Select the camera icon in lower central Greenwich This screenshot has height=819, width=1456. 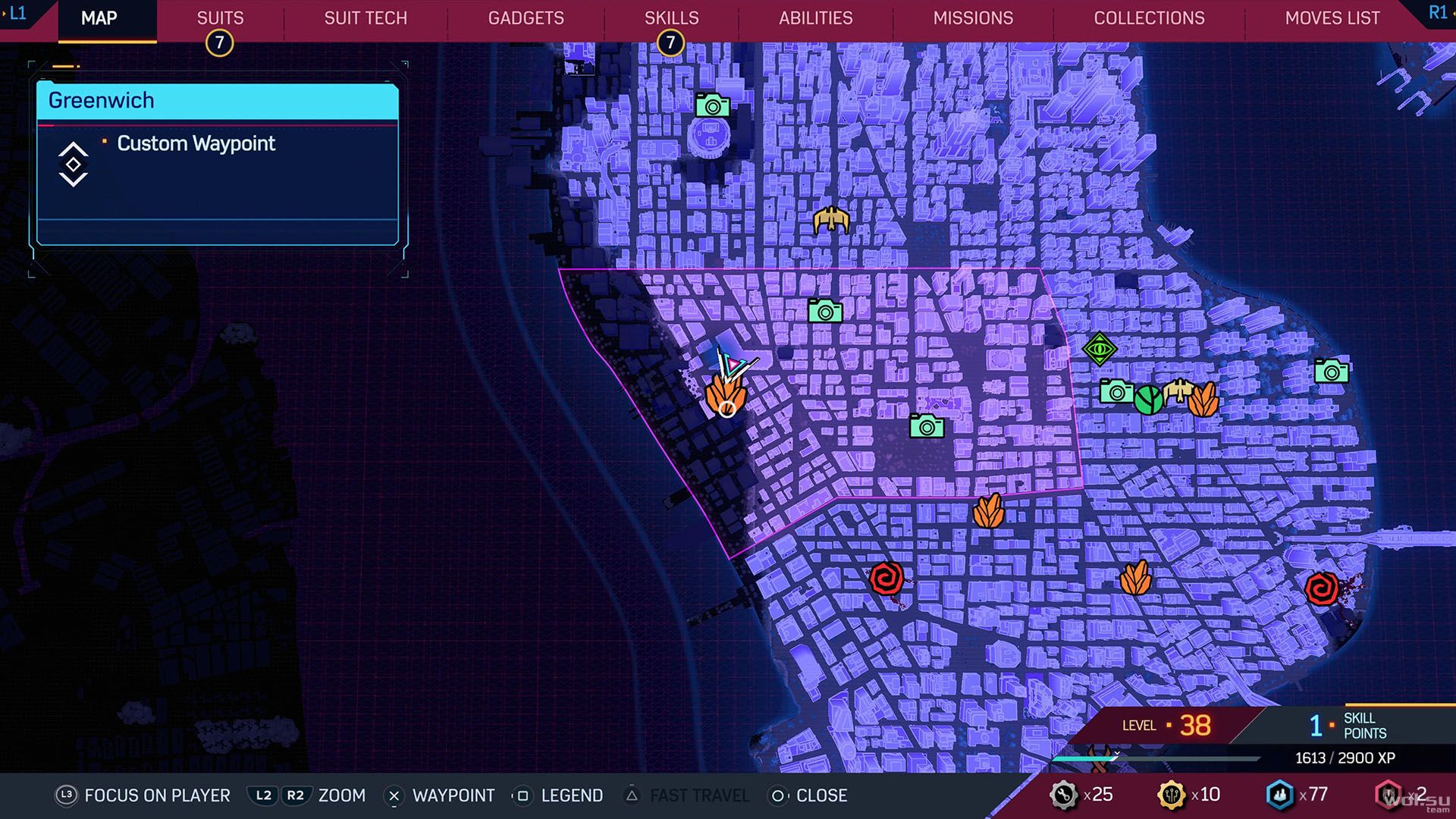tap(927, 426)
